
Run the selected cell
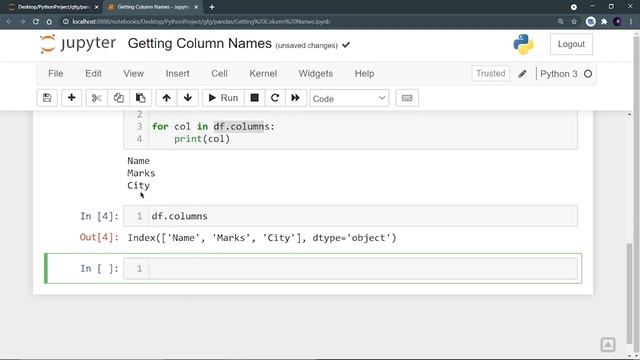coord(223,98)
